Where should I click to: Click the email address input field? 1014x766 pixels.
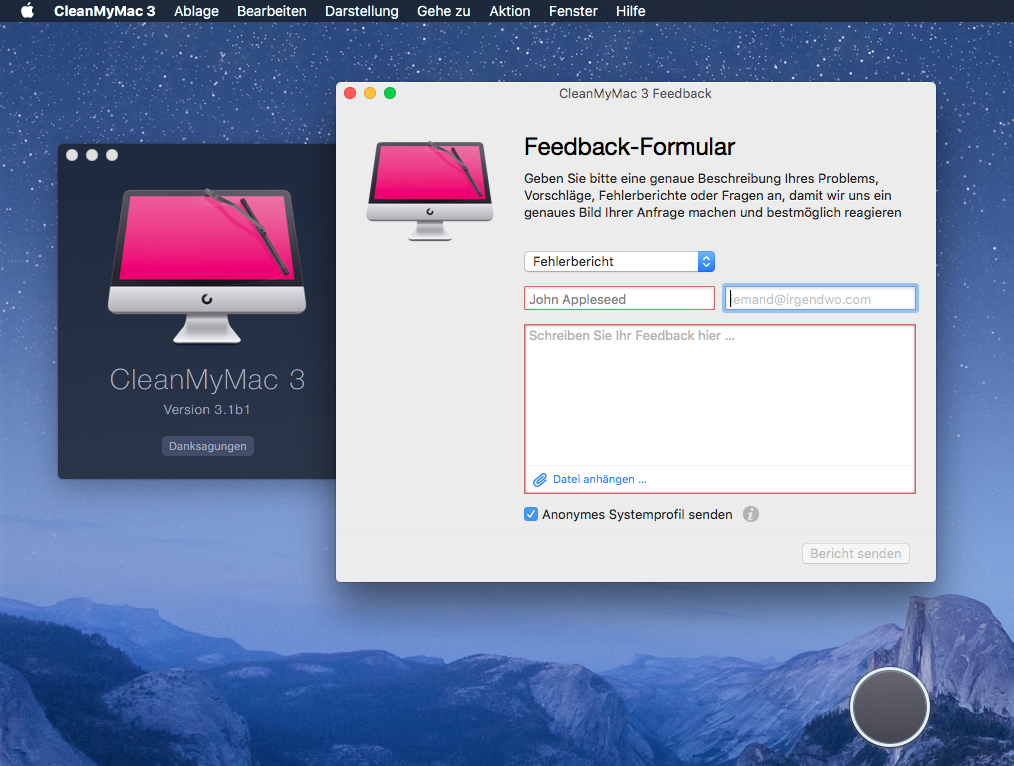point(819,299)
